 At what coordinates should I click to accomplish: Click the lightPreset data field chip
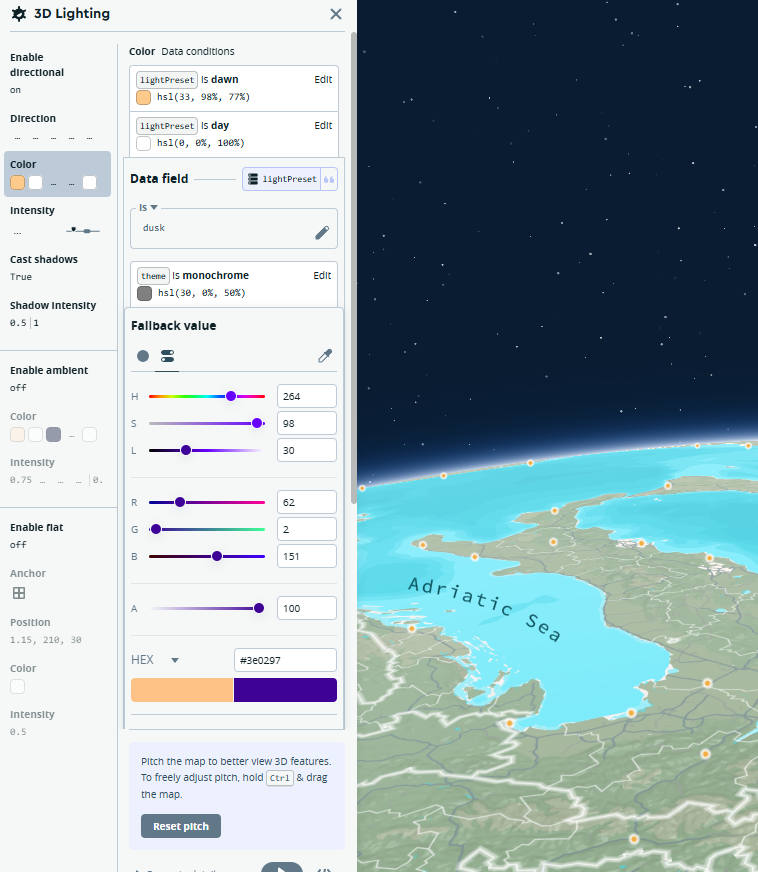281,179
